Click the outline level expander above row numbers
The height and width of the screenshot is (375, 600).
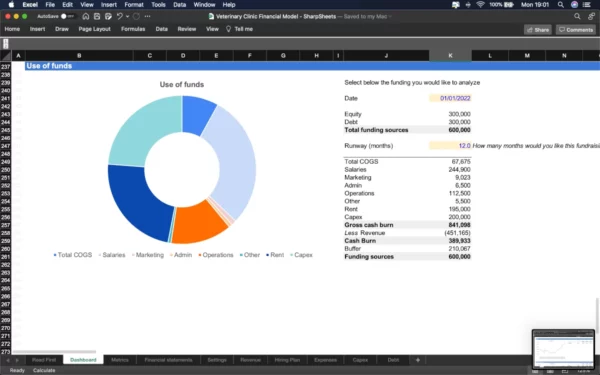click(x=6, y=44)
